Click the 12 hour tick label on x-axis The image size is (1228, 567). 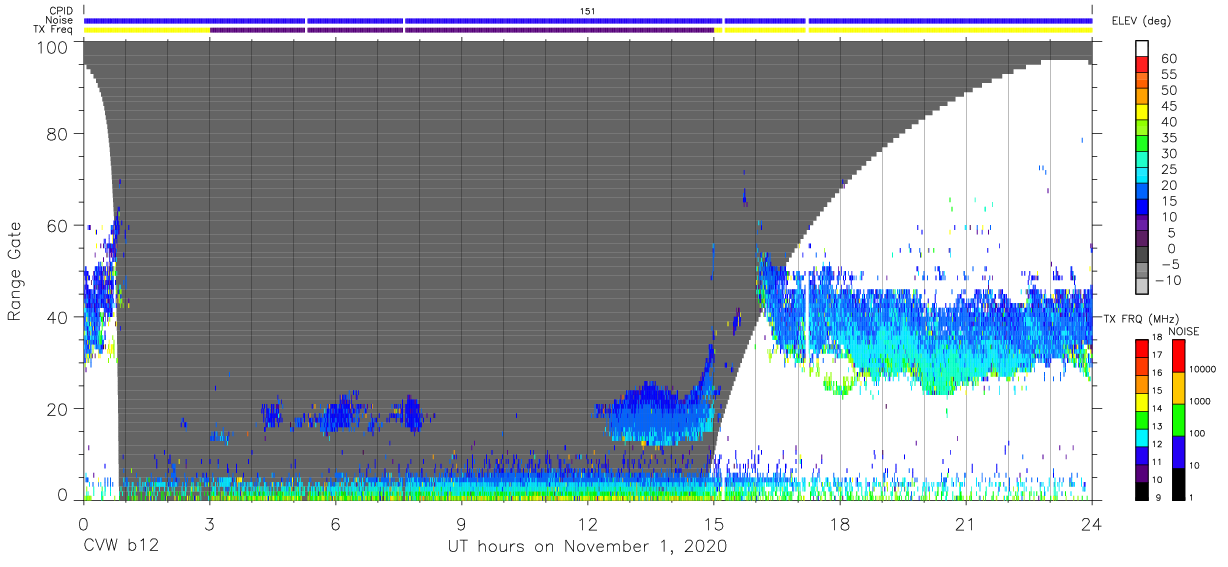[588, 522]
